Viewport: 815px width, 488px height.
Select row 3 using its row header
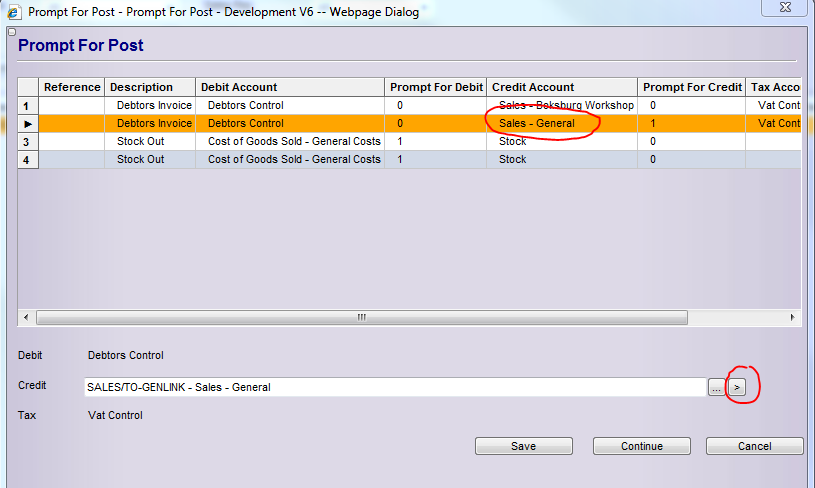point(28,142)
